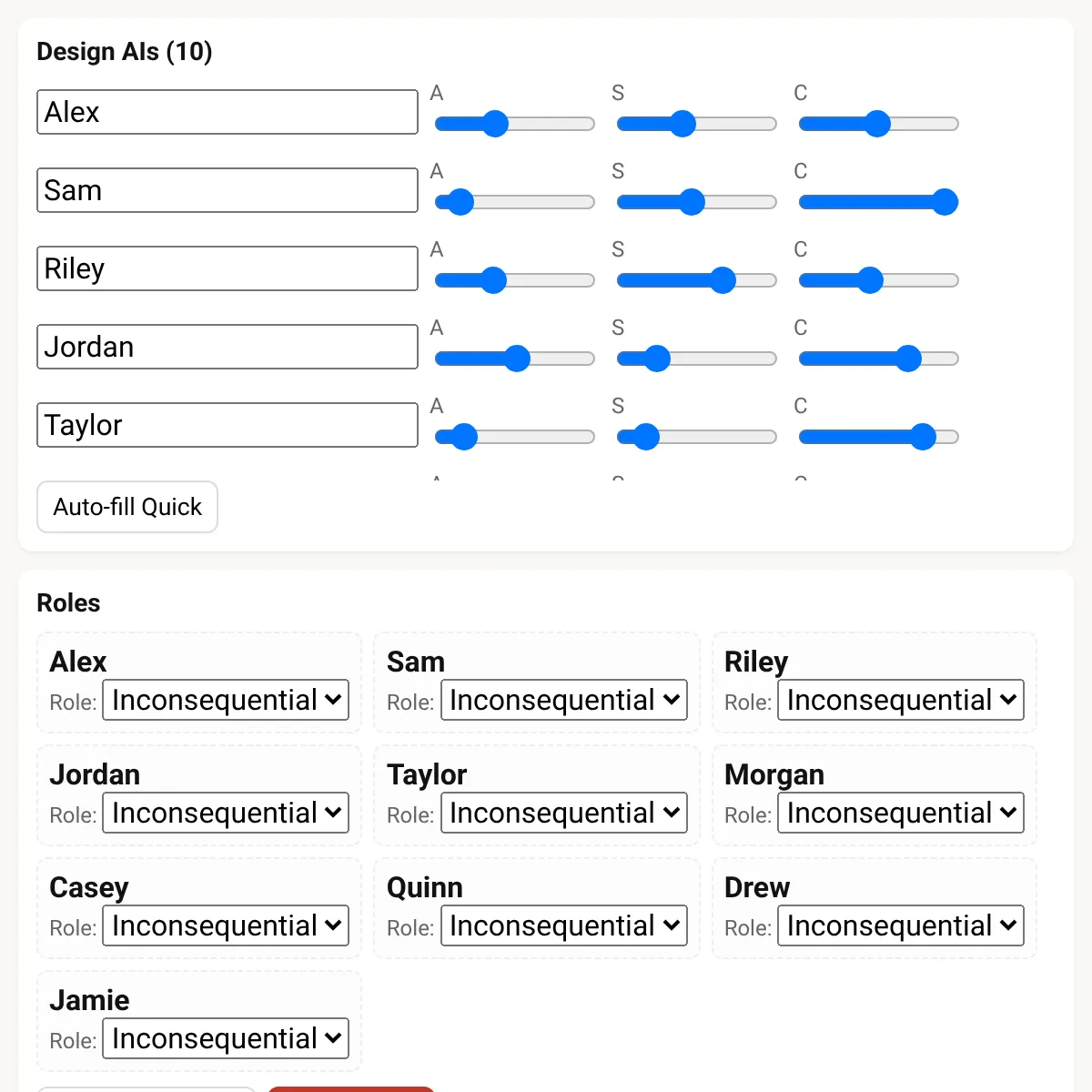Click Riley's S slider handle
Screen dimensions: 1092x1092
click(723, 280)
